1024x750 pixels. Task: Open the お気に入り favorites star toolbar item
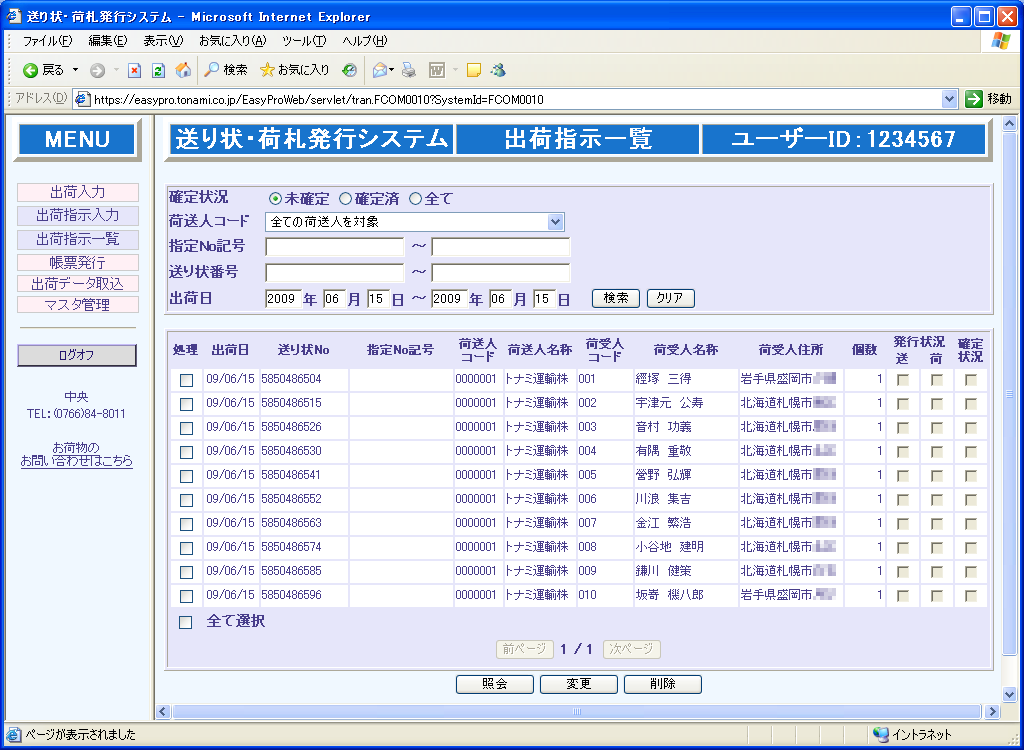tap(295, 70)
